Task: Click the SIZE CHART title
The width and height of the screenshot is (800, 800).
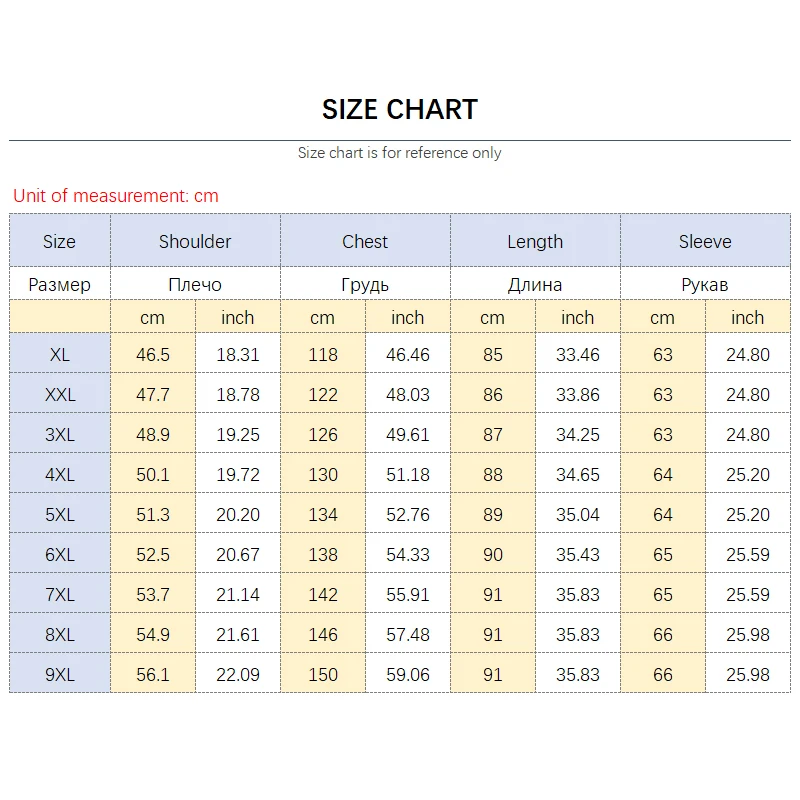Action: (x=400, y=109)
